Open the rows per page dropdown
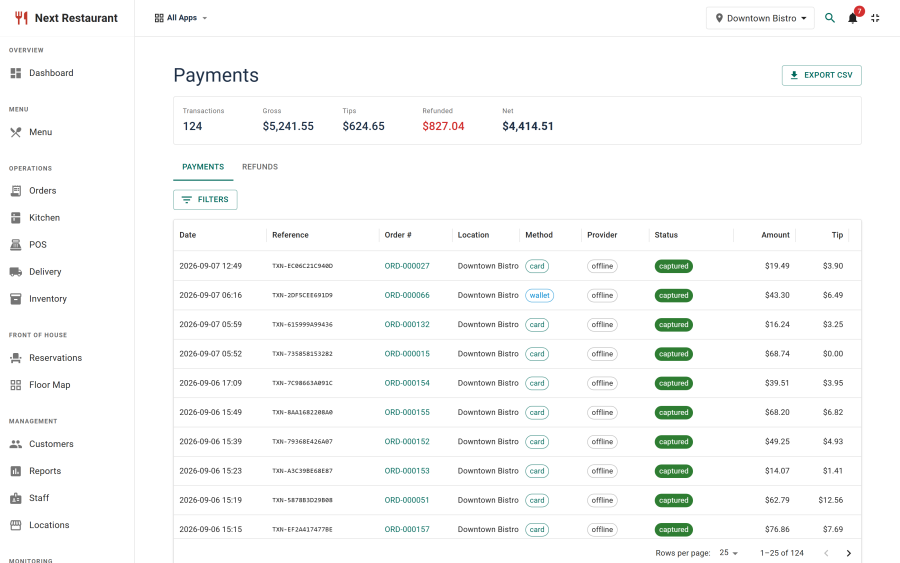This screenshot has height=563, width=900. pyautogui.click(x=728, y=553)
